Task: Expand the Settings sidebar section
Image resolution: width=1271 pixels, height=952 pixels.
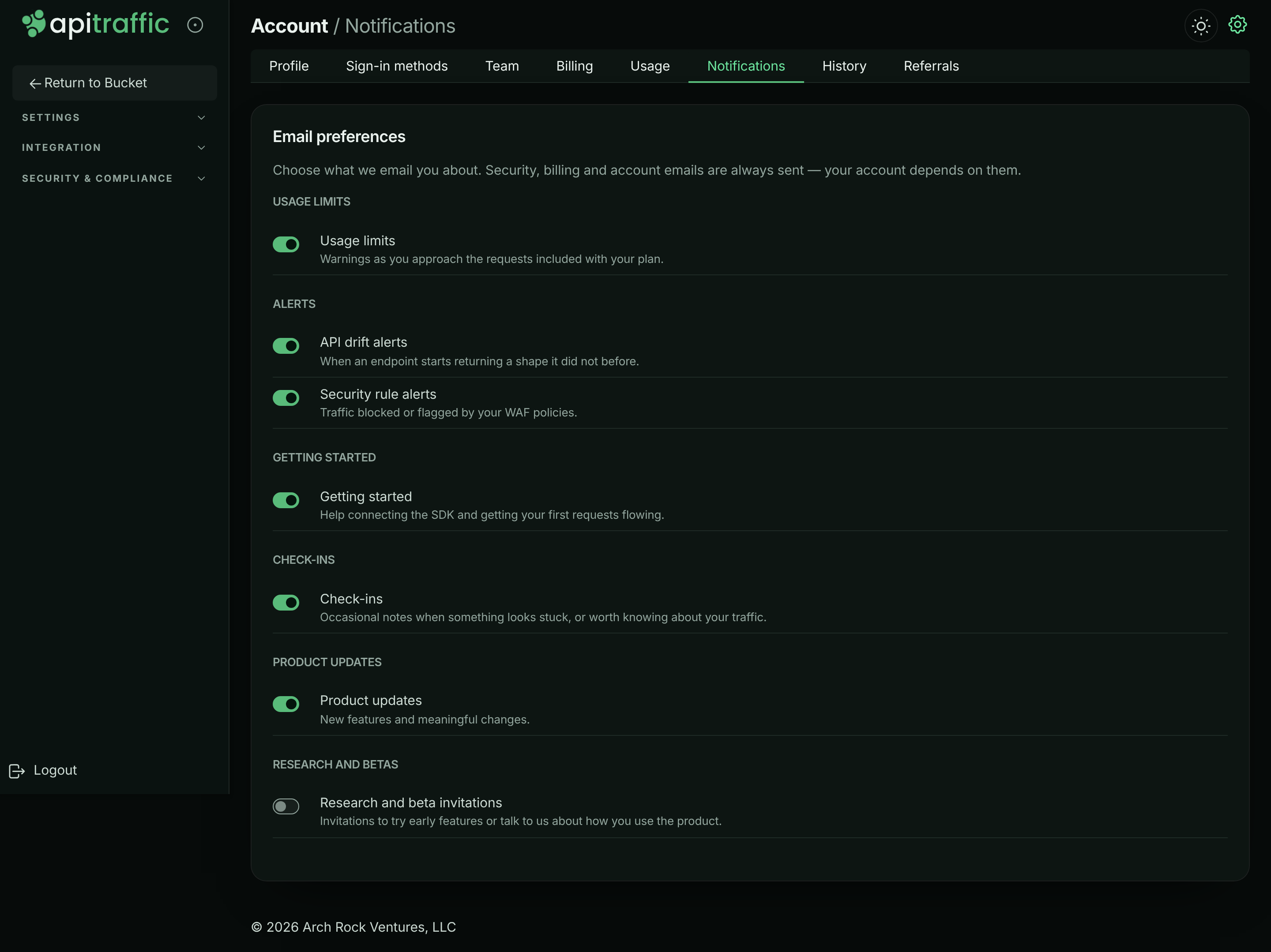Action: [114, 117]
